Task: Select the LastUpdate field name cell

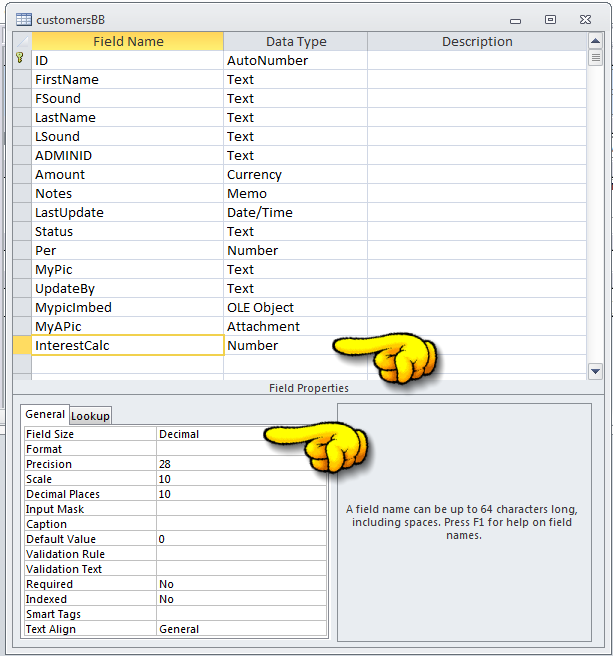Action: pos(127,212)
